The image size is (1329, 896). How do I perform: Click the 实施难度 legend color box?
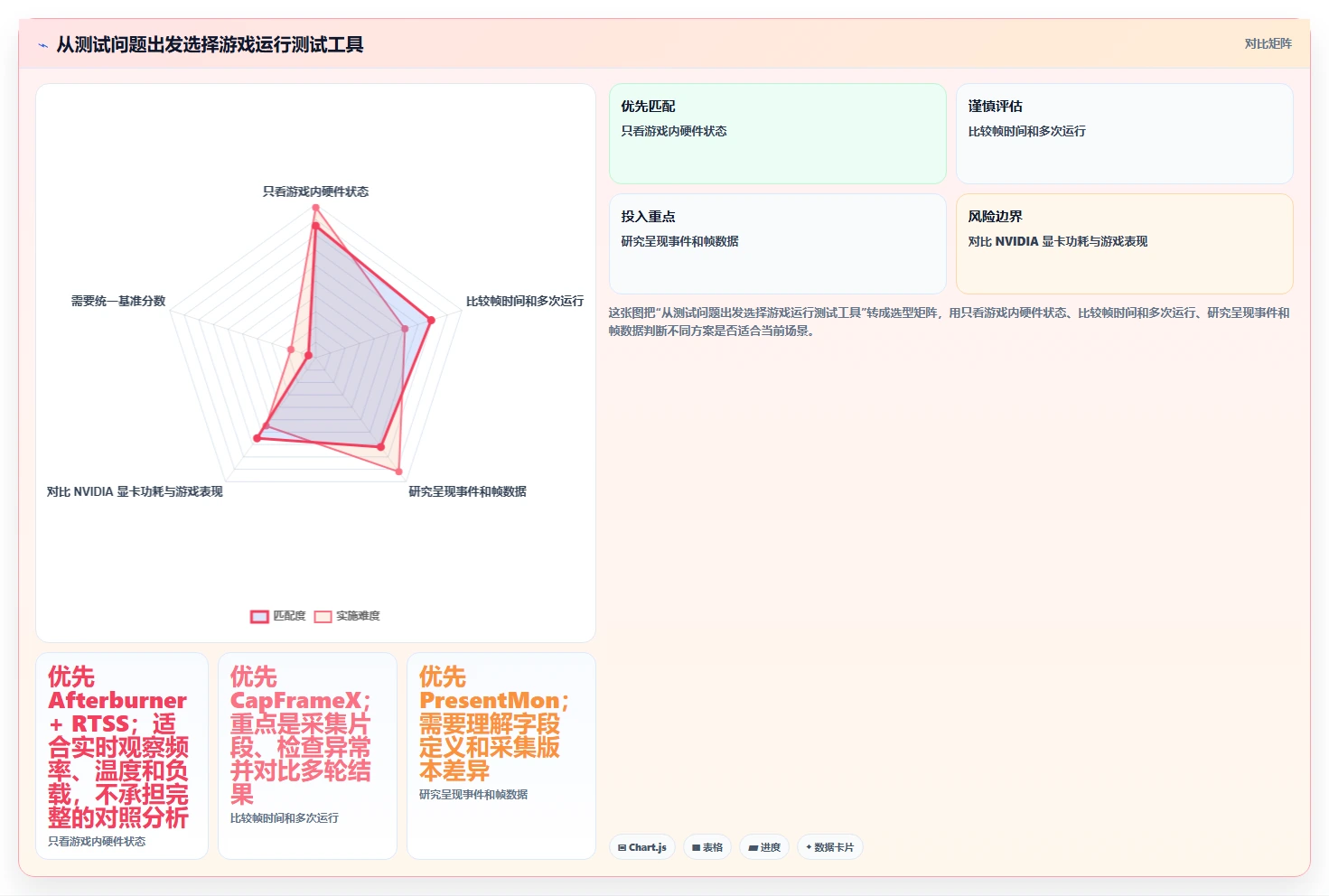[323, 616]
